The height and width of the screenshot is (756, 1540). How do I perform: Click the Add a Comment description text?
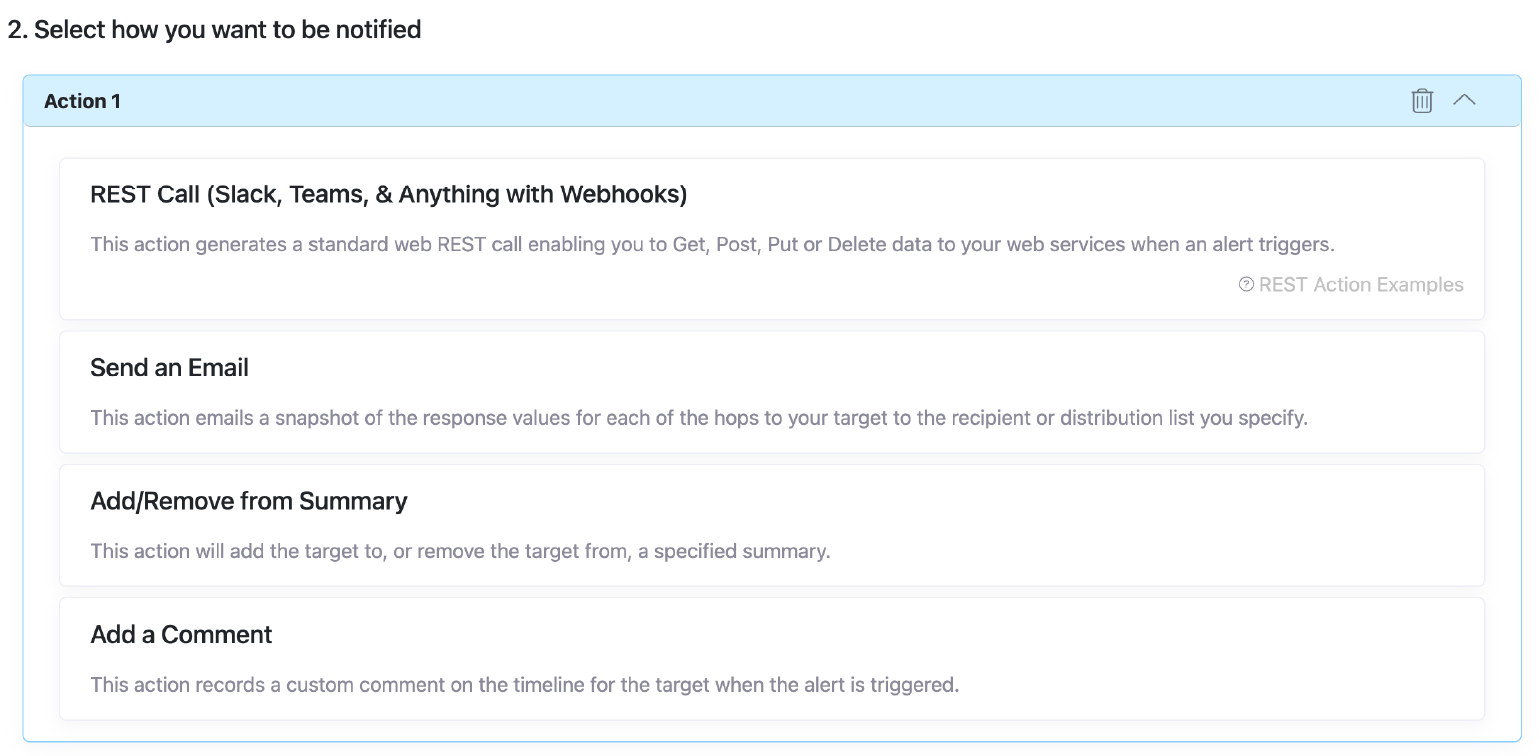(x=525, y=684)
